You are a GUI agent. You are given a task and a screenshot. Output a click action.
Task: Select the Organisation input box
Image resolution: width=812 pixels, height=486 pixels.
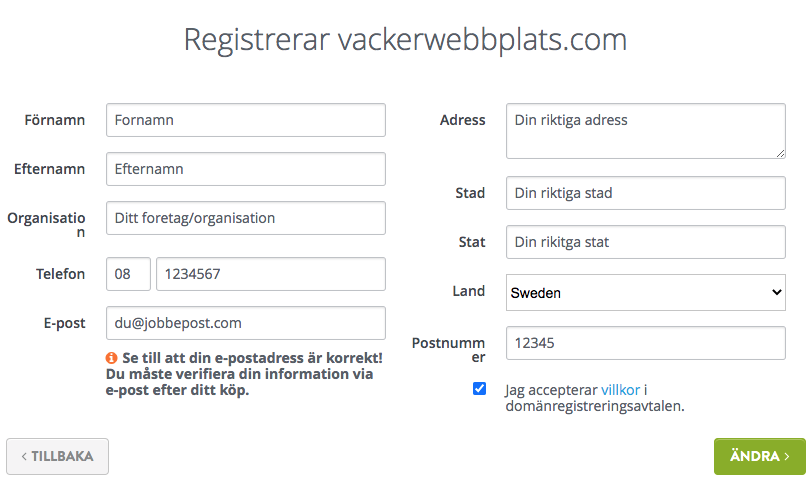tap(246, 218)
